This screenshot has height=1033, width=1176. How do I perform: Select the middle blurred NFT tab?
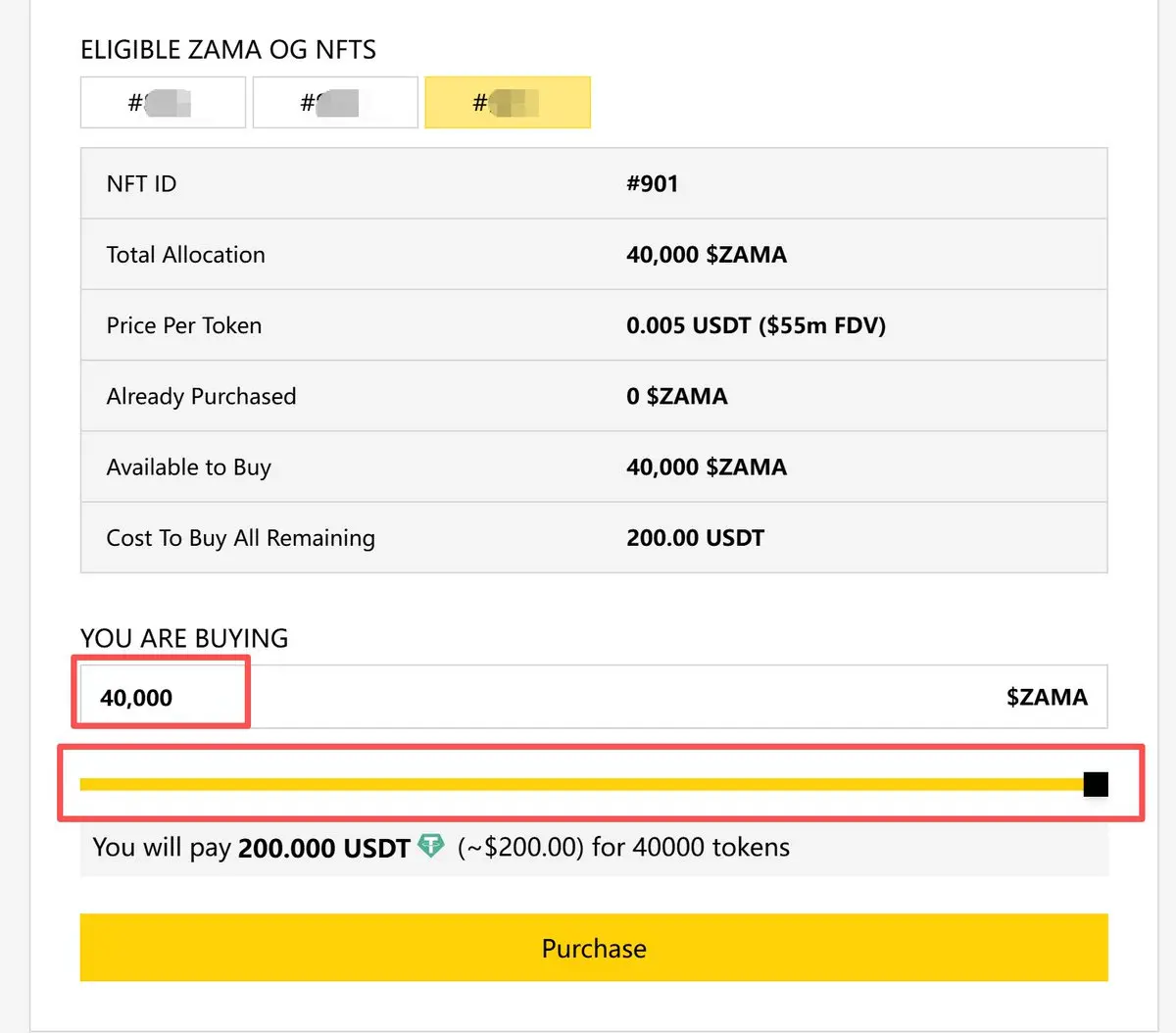[x=335, y=102]
